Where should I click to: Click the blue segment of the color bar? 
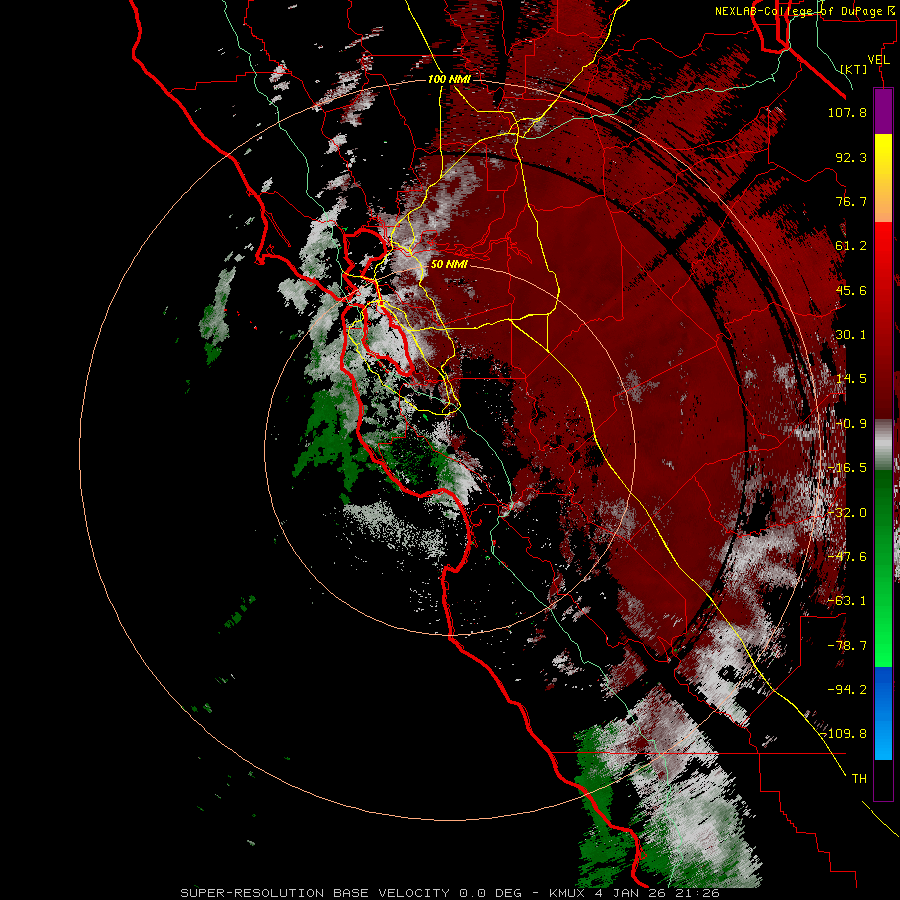tap(883, 713)
